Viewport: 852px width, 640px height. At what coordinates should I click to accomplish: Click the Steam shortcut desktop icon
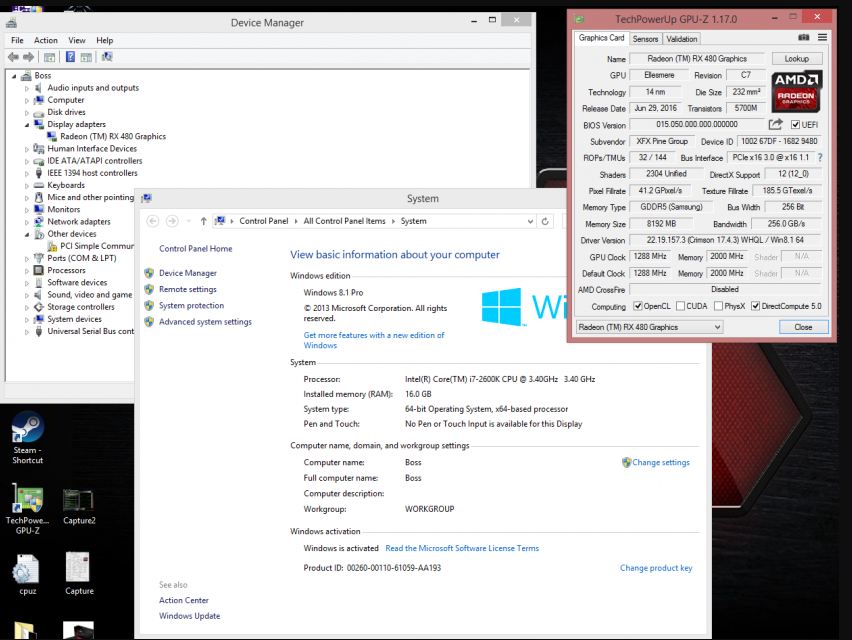pos(28,437)
